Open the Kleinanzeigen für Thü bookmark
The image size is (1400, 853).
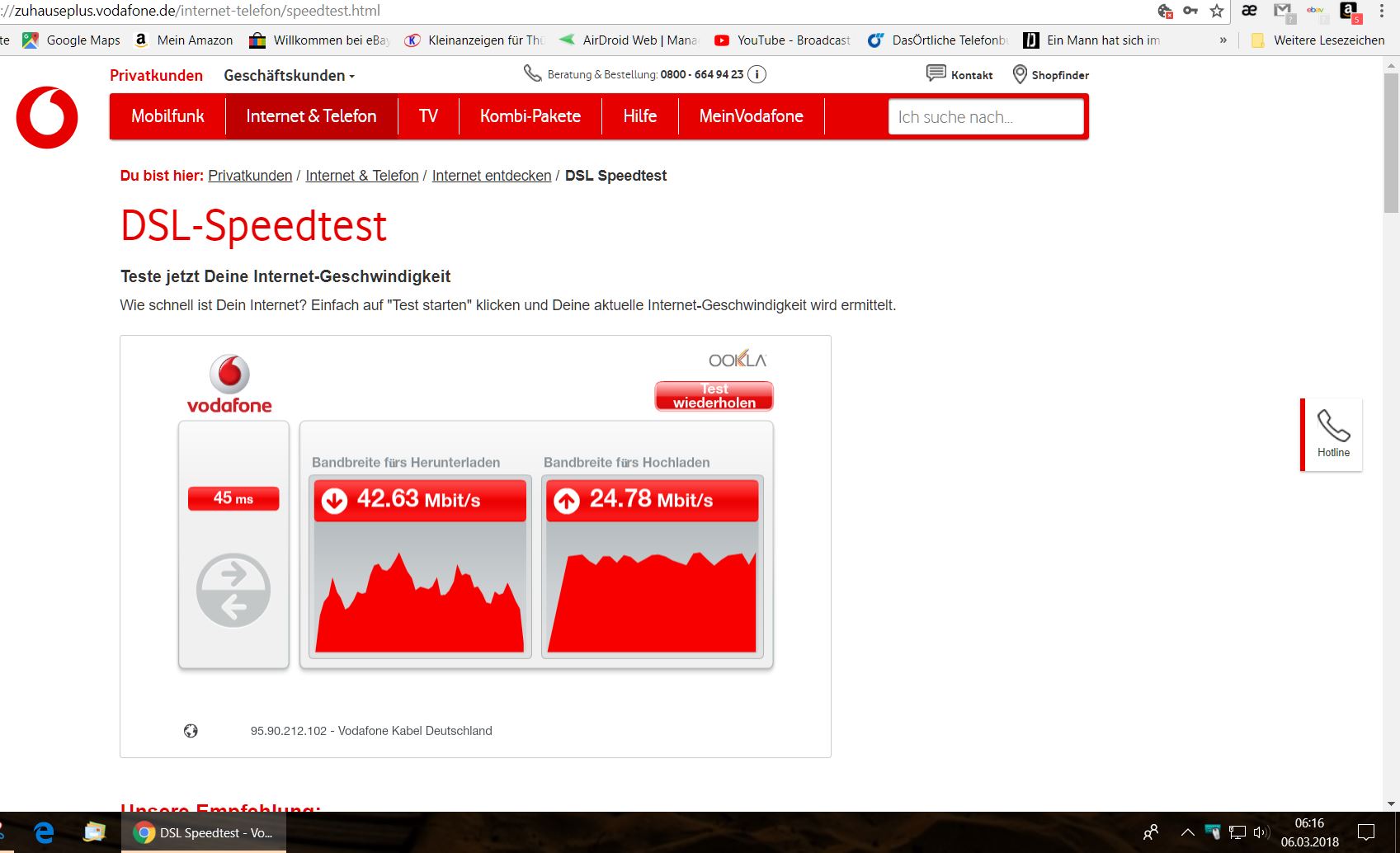point(474,40)
